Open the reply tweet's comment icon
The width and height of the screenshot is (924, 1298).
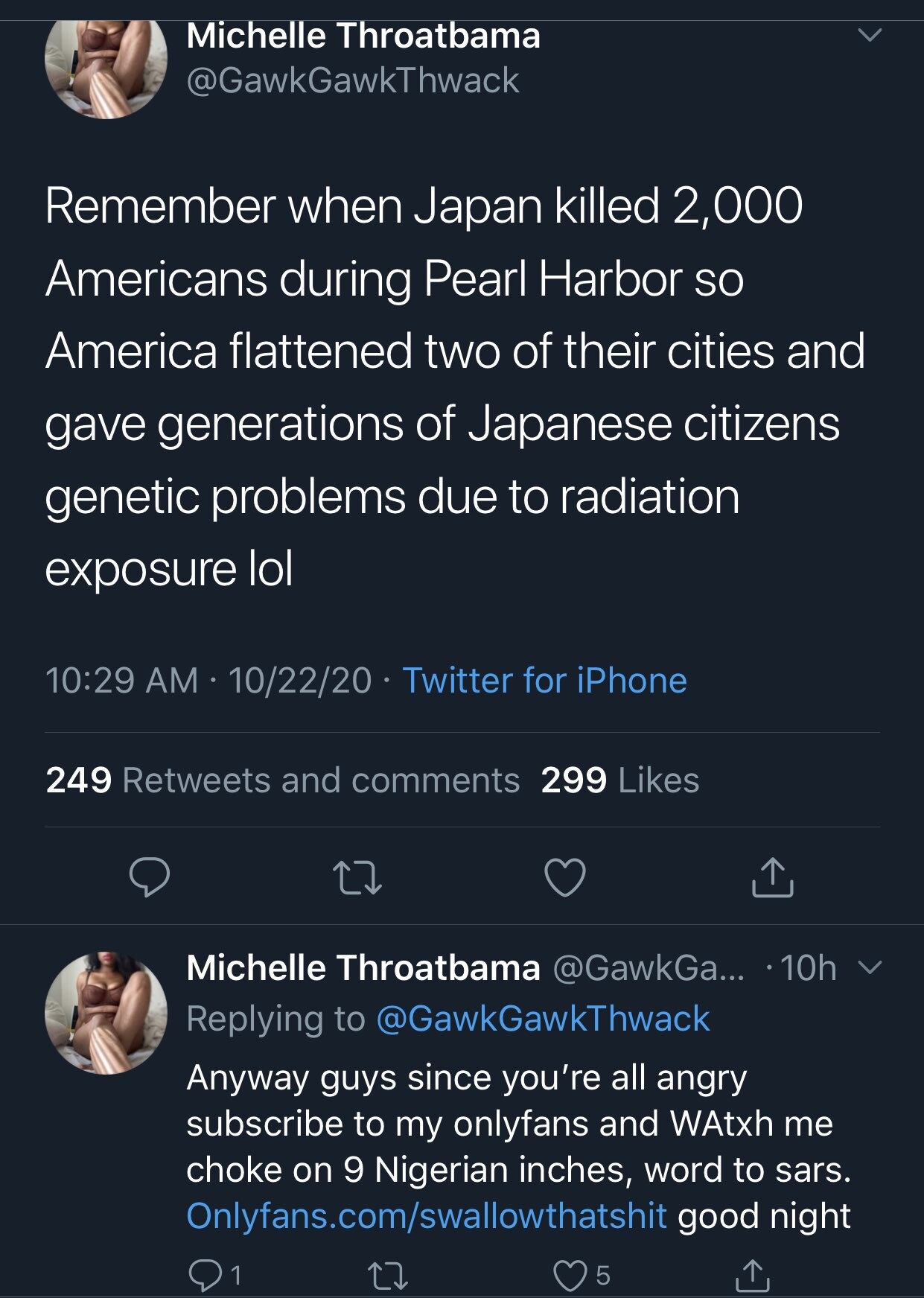(x=203, y=1275)
